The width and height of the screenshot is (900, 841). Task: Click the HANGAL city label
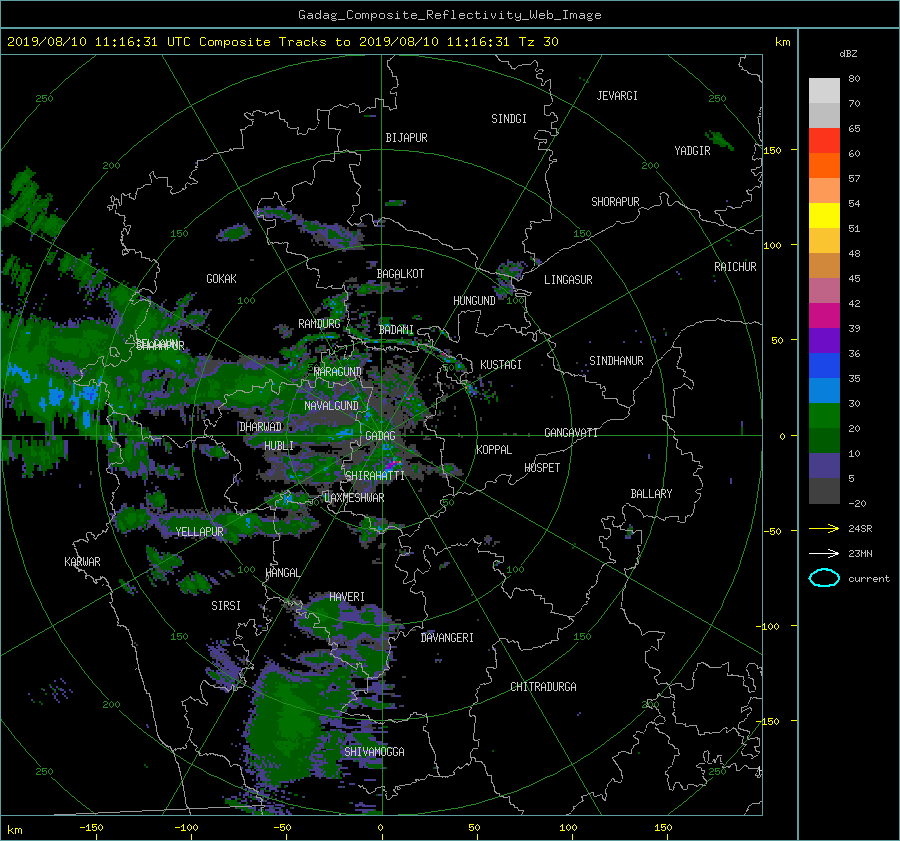(x=283, y=573)
